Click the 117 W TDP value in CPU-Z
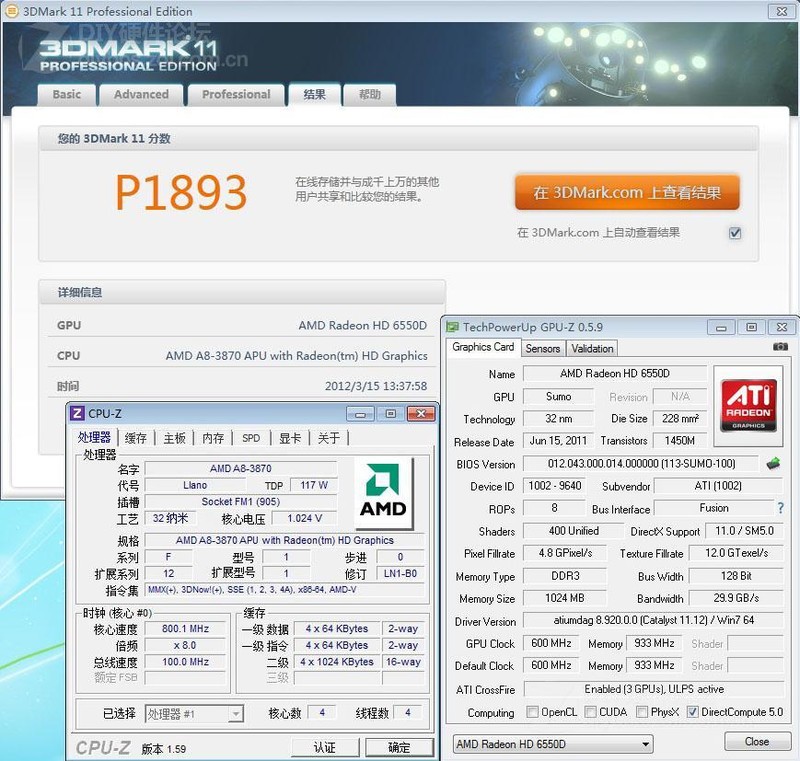 (314, 485)
